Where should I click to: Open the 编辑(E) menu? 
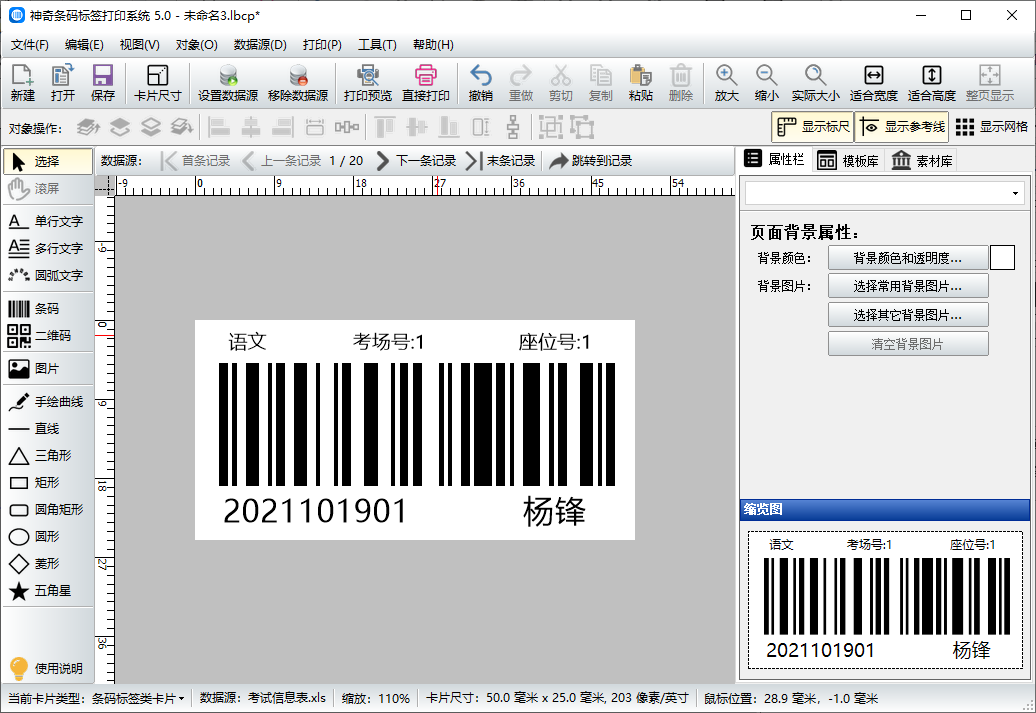pos(84,45)
